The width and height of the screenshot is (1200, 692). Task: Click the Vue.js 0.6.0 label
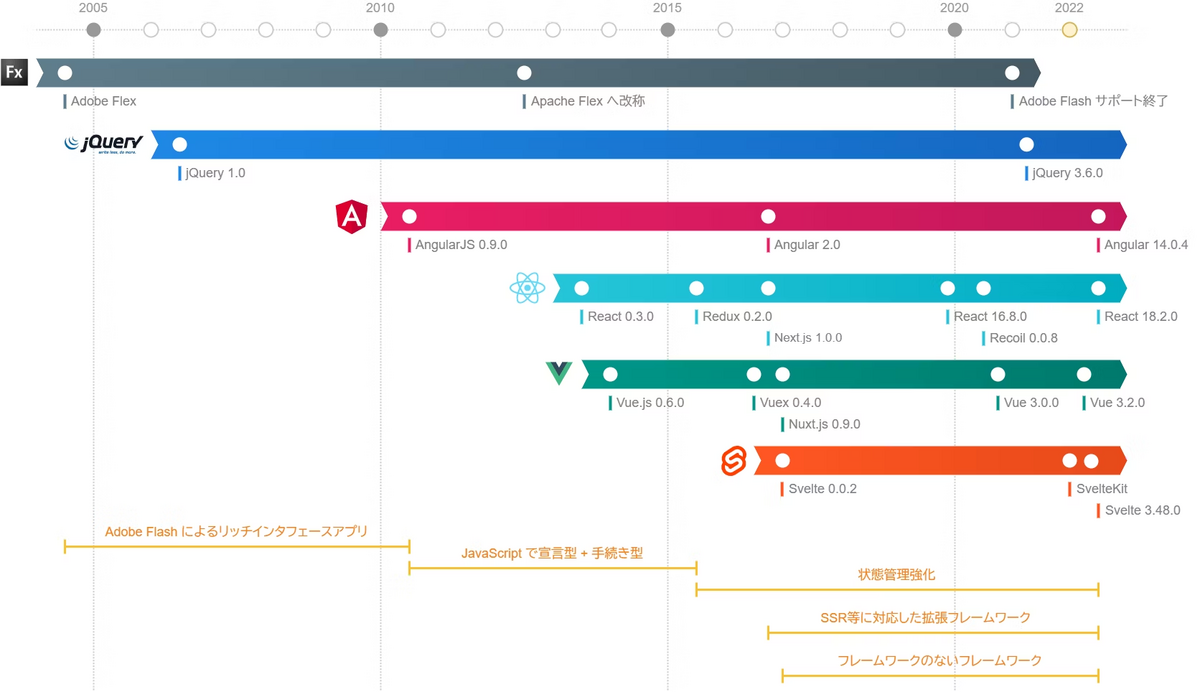coord(650,403)
